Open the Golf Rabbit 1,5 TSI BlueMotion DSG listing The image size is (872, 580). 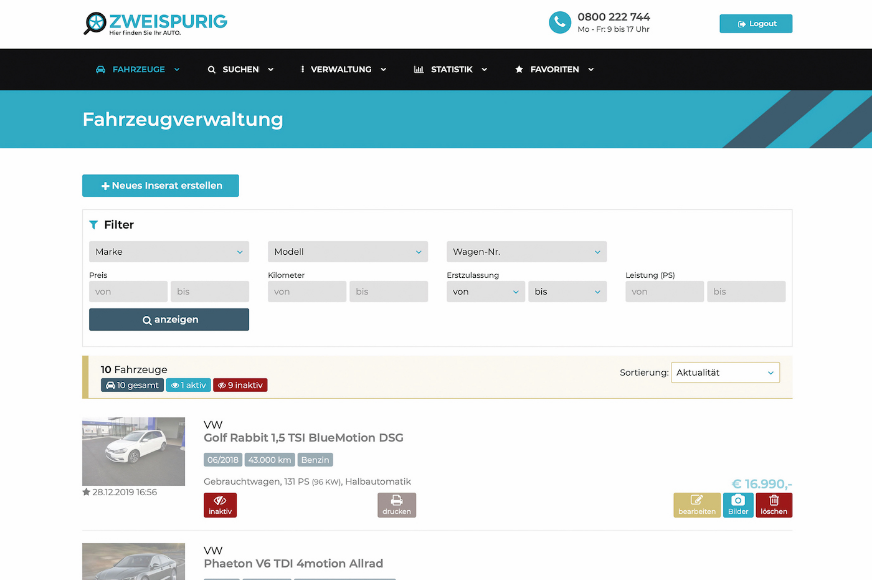(x=304, y=438)
